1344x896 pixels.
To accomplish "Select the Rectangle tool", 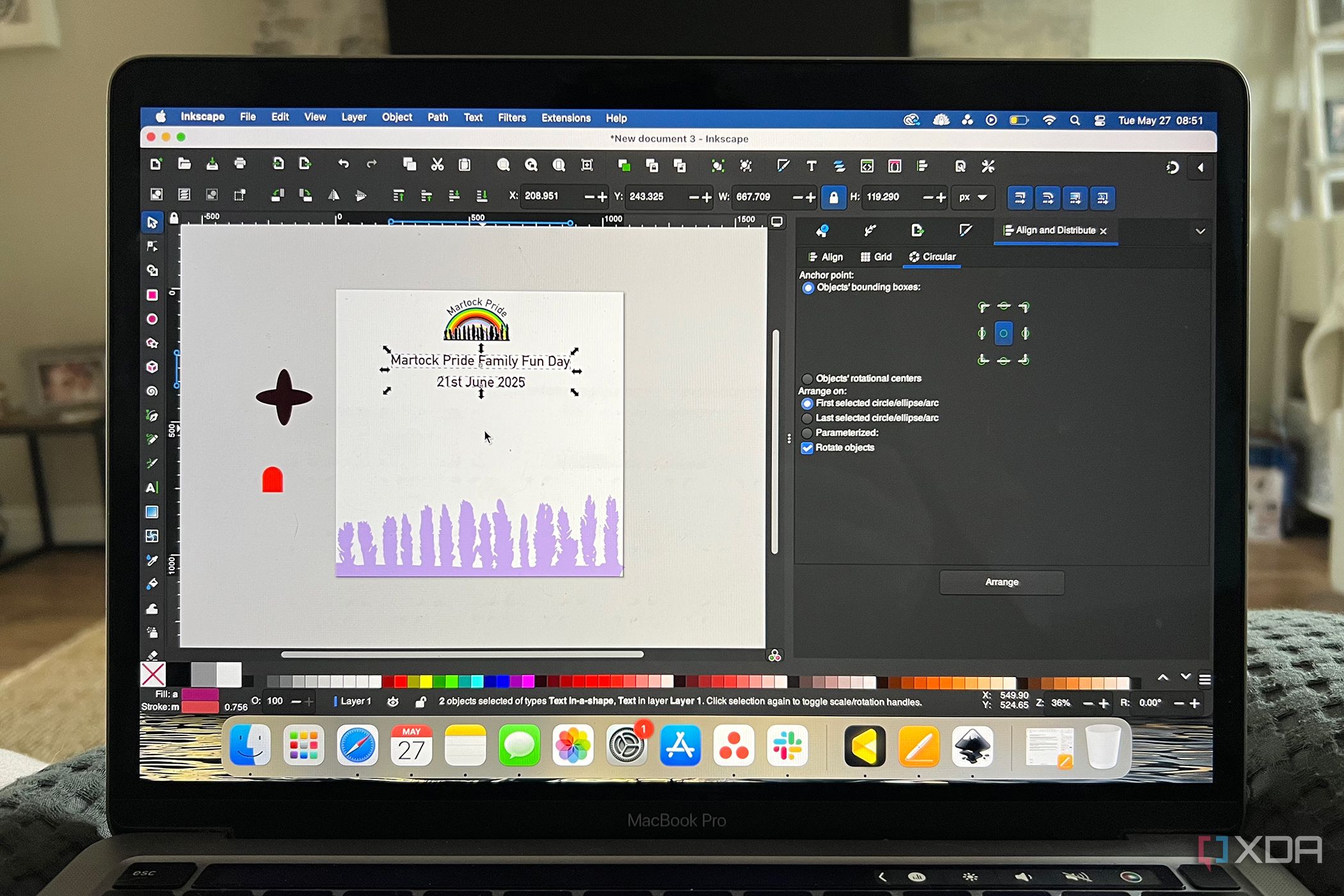I will 152,295.
